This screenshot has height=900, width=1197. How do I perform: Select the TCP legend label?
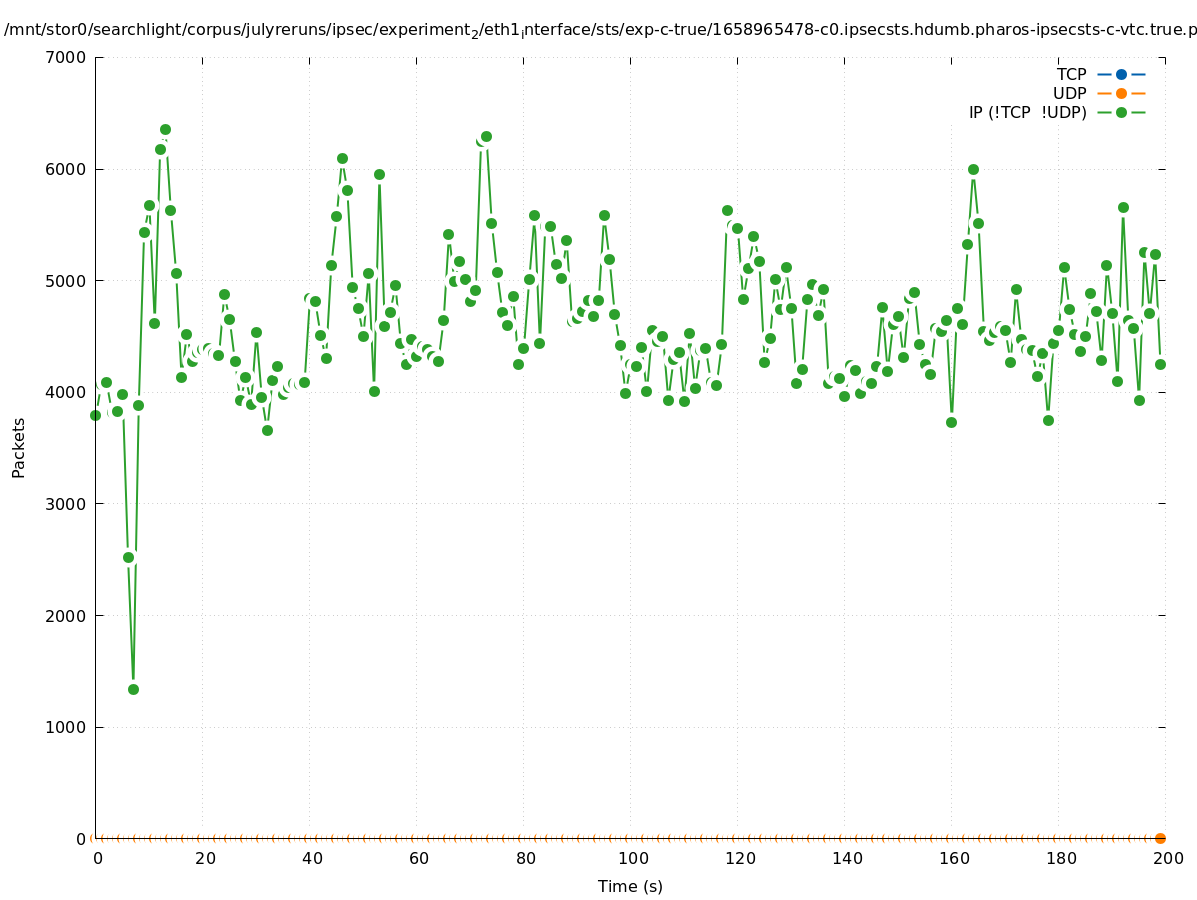1071,74
